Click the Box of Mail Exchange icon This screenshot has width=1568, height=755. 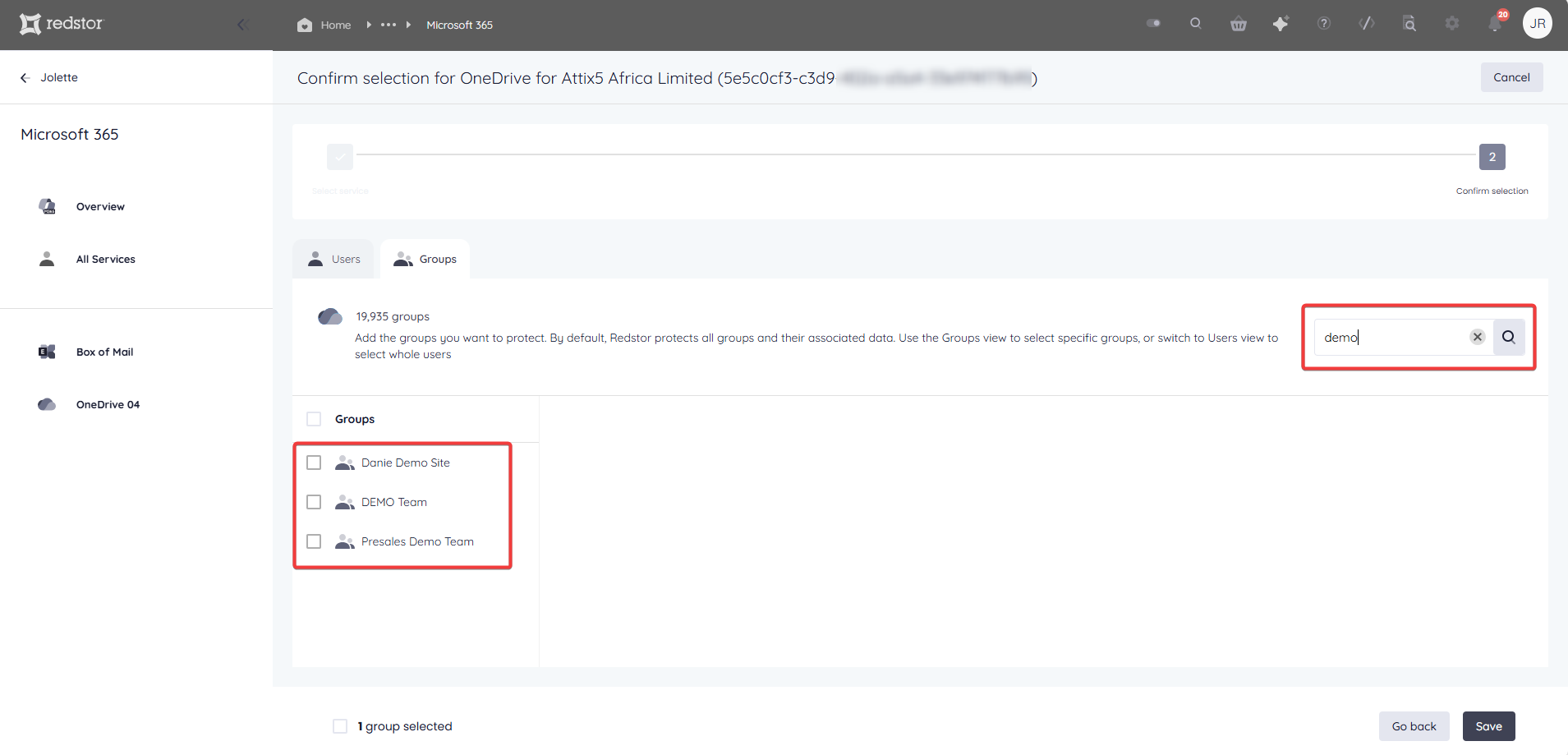point(47,352)
